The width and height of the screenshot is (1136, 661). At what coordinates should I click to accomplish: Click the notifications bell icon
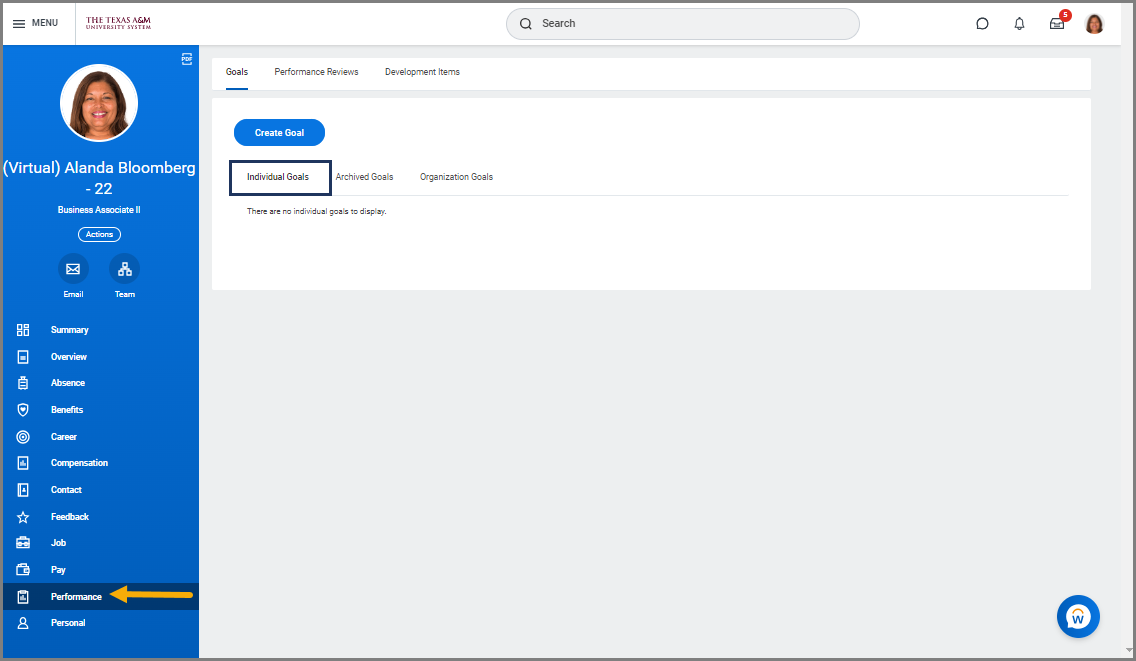[x=1019, y=24]
